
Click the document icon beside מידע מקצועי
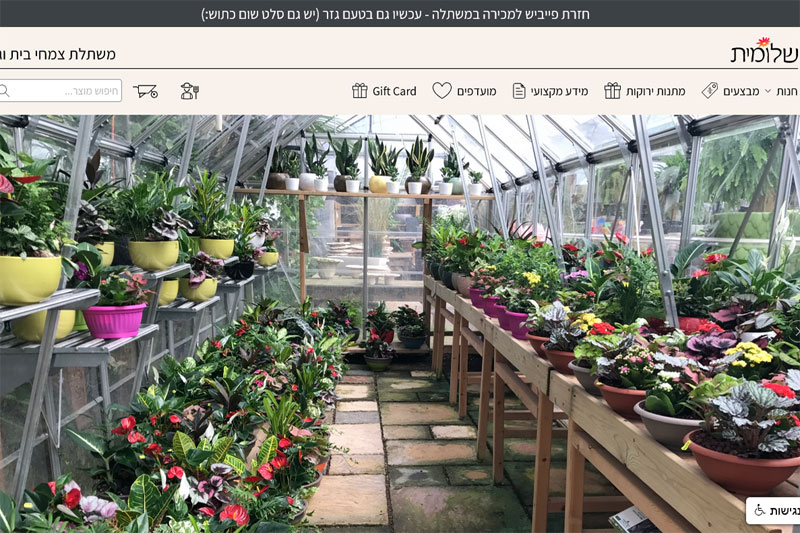coord(519,91)
